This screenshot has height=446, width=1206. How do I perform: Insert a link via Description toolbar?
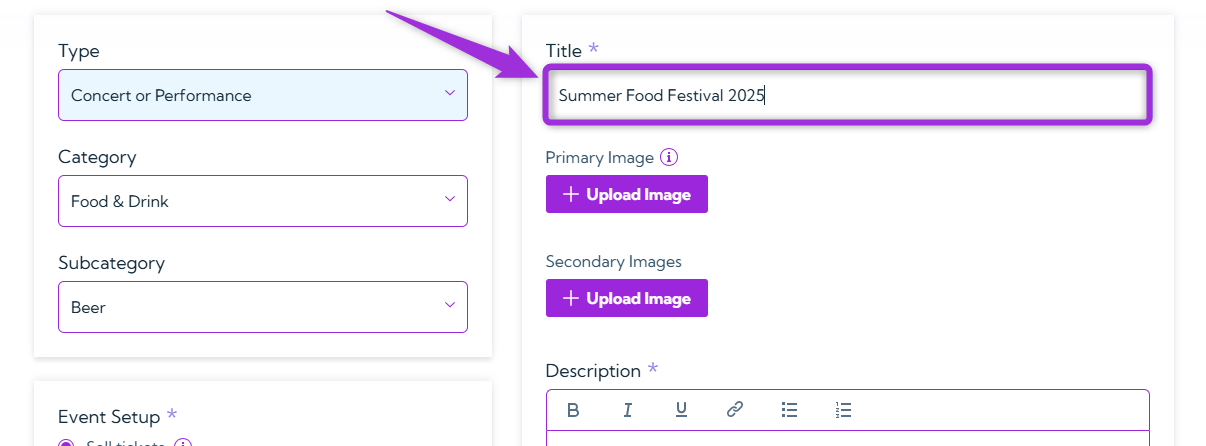735,409
